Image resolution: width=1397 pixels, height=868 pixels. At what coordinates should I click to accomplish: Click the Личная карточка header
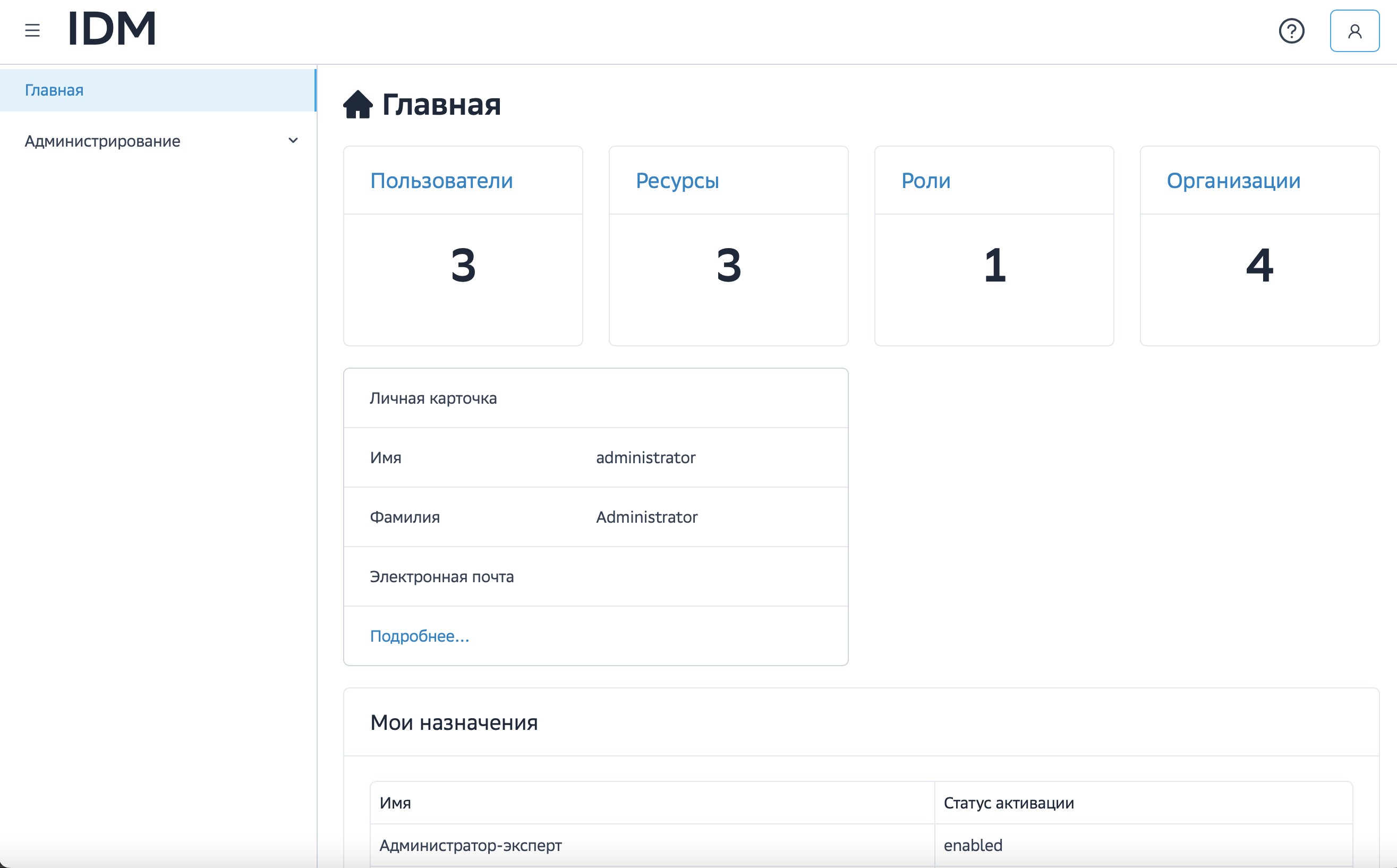(x=433, y=398)
